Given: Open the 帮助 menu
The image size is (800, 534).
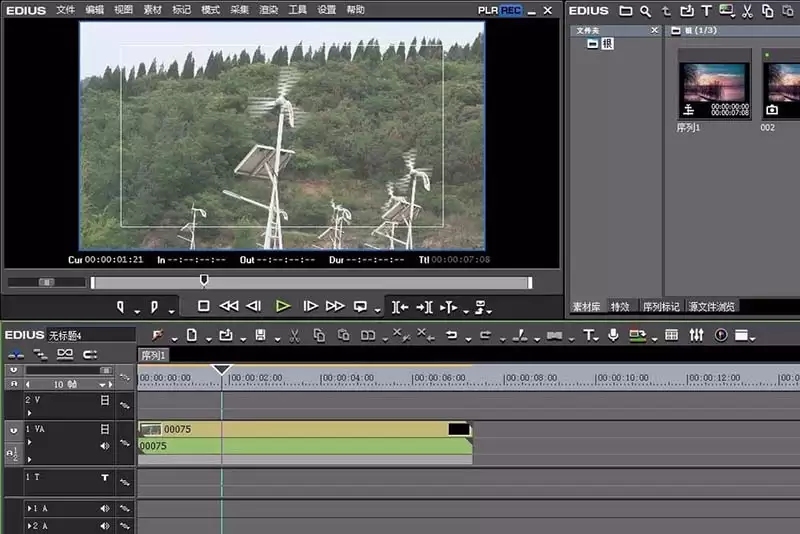Looking at the screenshot, I should point(356,10).
